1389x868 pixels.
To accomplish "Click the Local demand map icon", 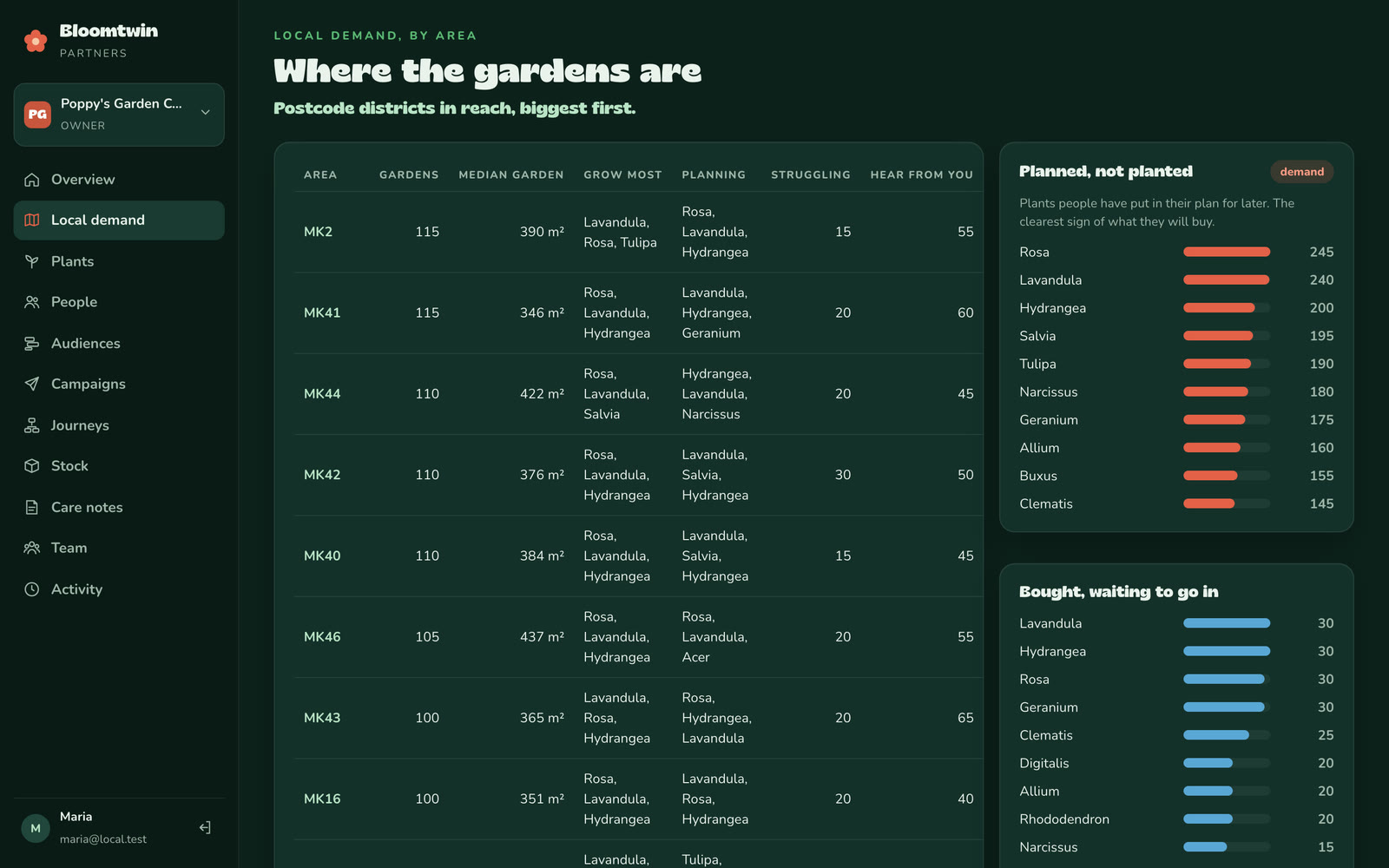I will pyautogui.click(x=32, y=220).
